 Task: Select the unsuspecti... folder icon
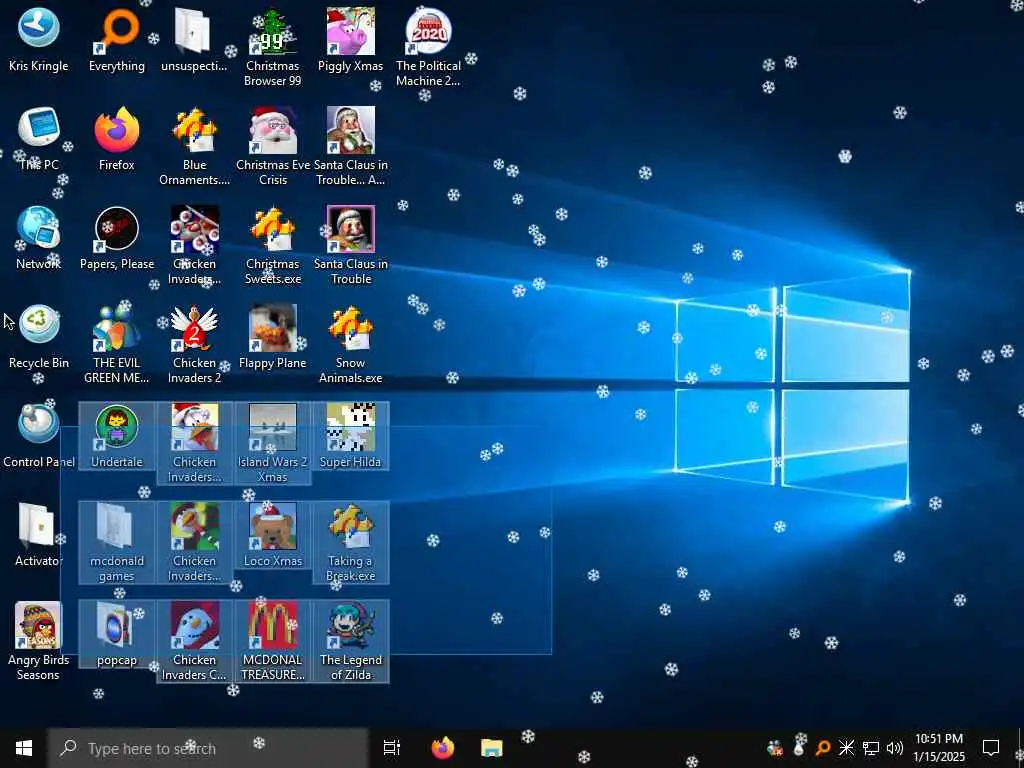click(x=194, y=39)
